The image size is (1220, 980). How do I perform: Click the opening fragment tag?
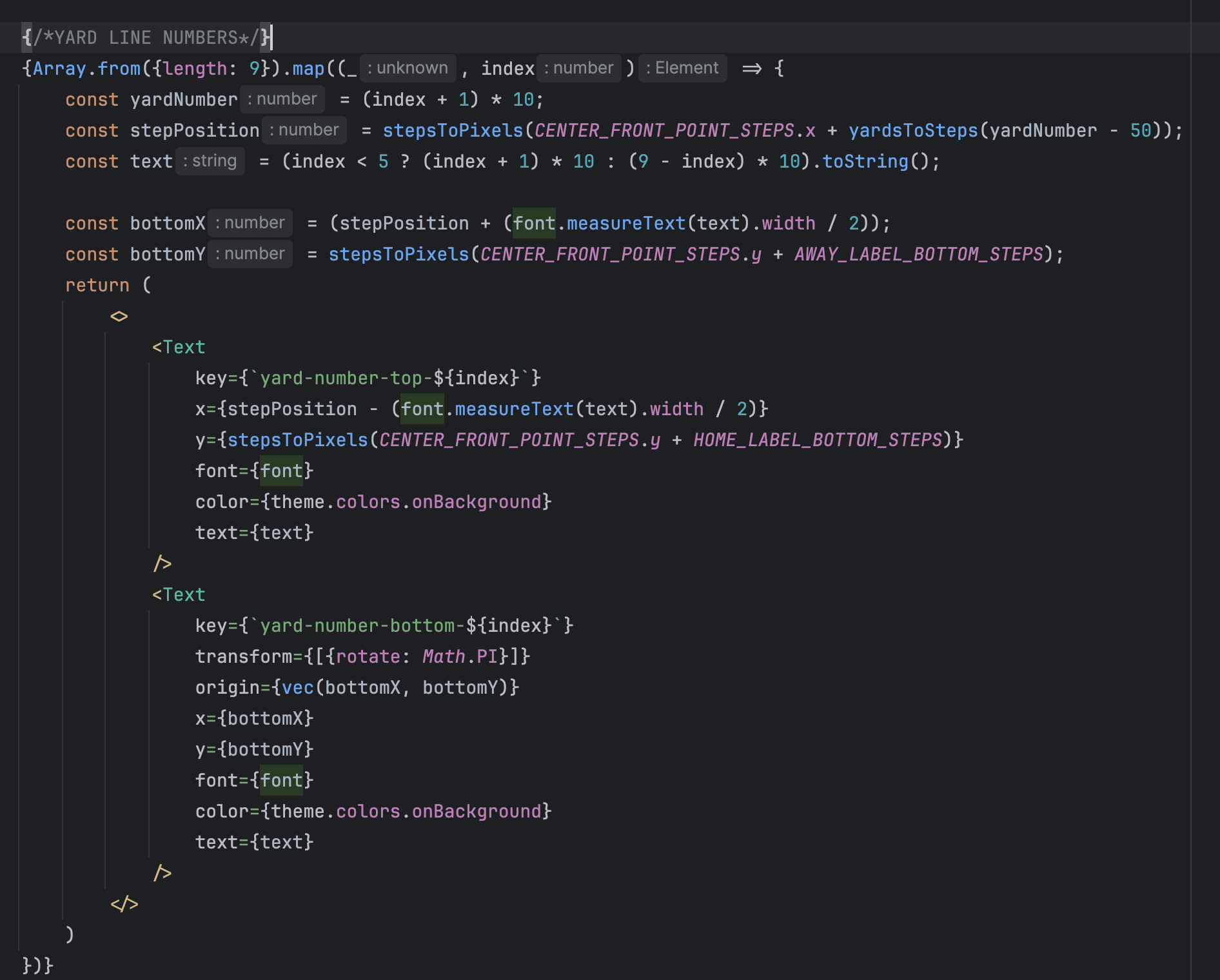pos(119,317)
